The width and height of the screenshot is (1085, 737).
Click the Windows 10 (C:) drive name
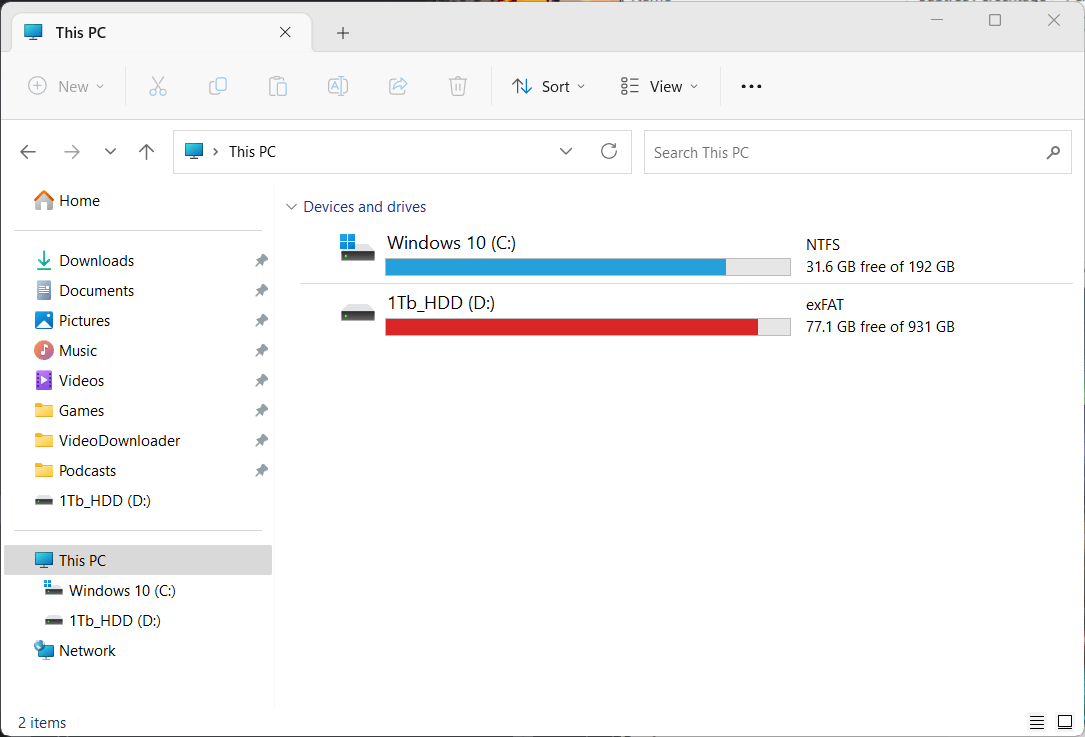[x=451, y=243]
